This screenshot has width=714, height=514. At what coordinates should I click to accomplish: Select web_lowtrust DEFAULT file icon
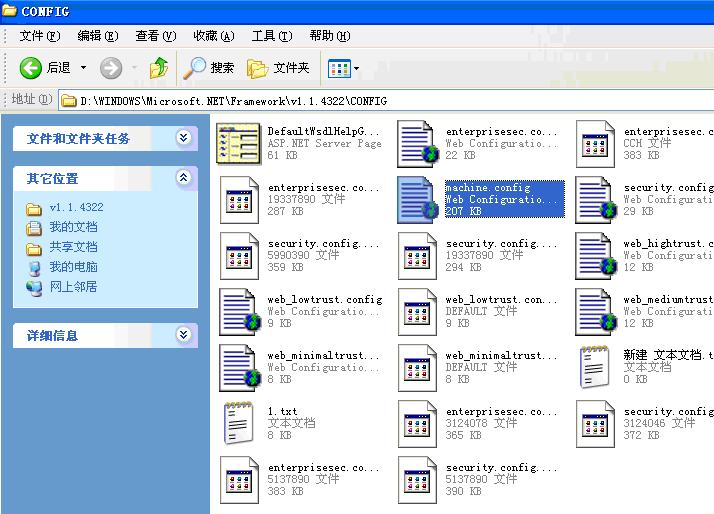point(417,312)
